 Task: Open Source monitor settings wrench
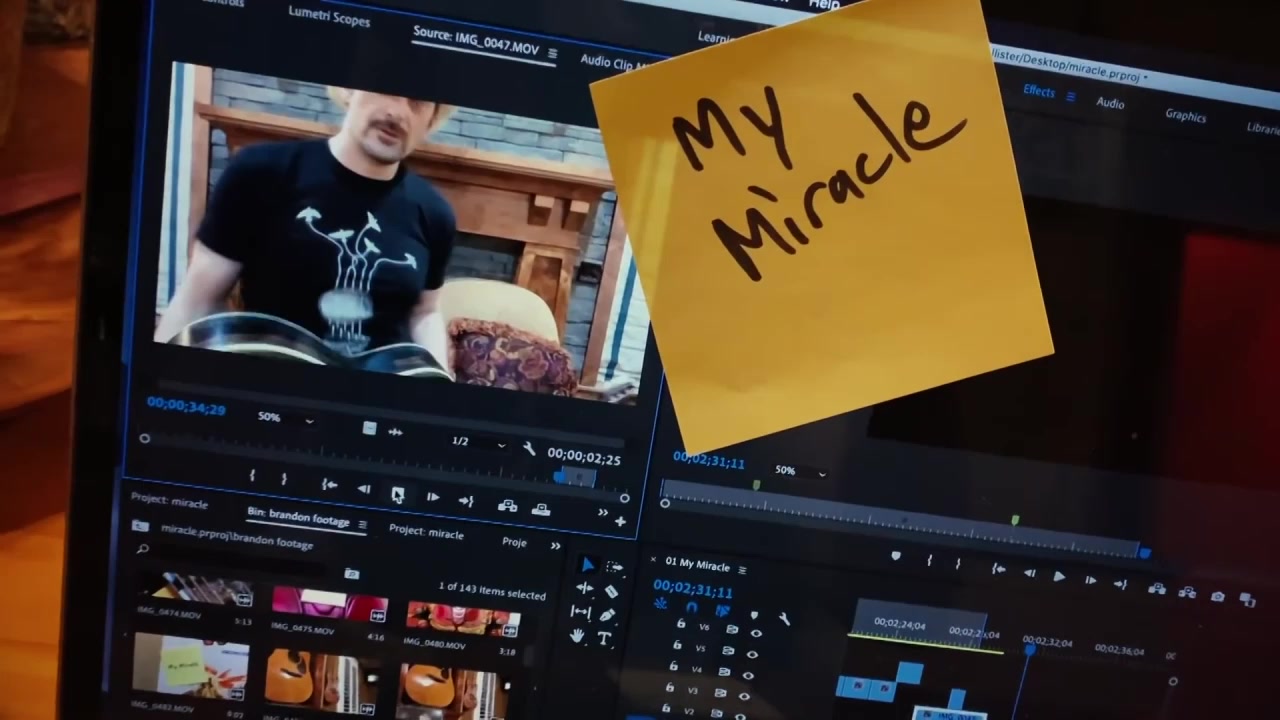[529, 449]
